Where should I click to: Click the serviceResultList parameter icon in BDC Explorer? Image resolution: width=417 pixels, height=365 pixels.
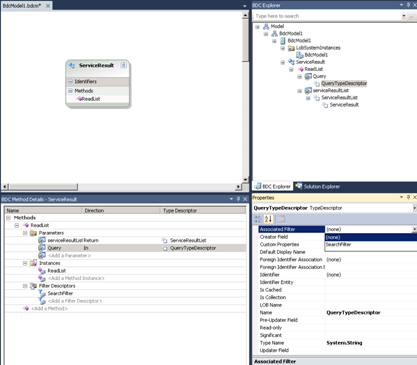pos(308,90)
